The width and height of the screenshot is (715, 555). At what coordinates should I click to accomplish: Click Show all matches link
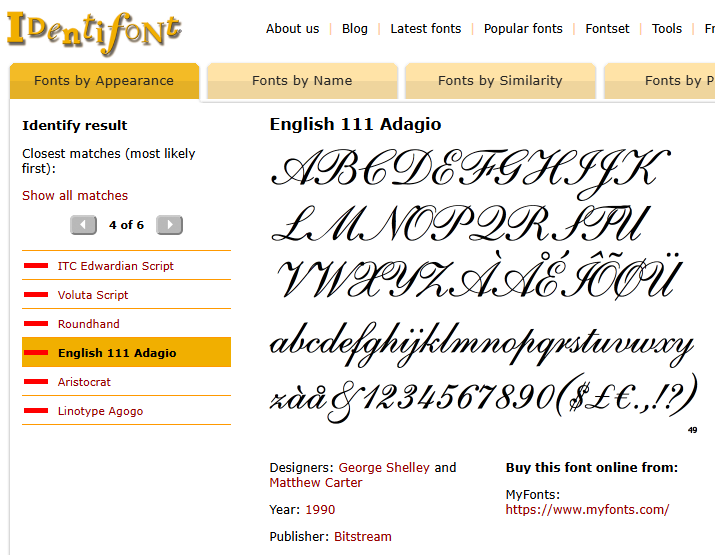pyautogui.click(x=75, y=196)
